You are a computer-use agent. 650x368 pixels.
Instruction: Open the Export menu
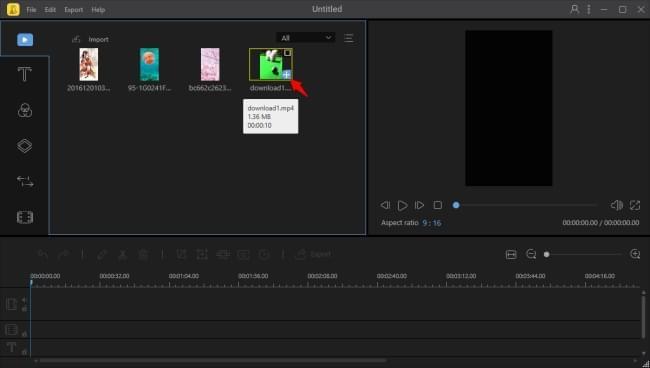coord(73,10)
